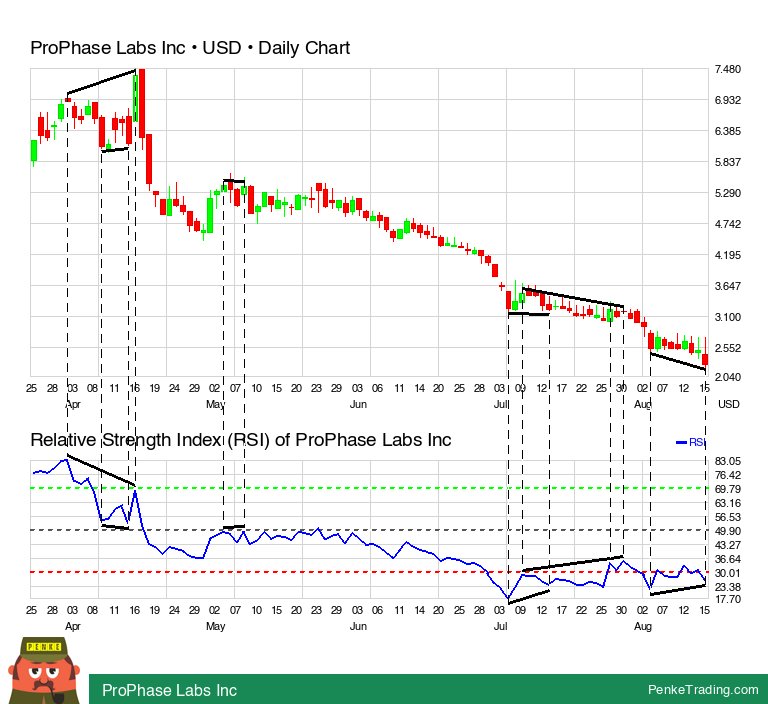Click the 76.42 RSI axis value
Image resolution: width=768 pixels, height=704 pixels.
point(727,475)
